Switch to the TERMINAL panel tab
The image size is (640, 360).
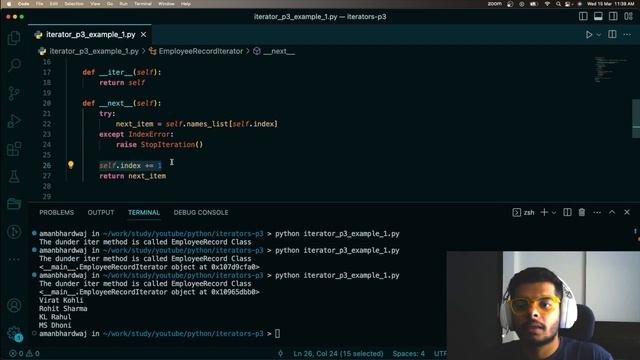pos(144,212)
